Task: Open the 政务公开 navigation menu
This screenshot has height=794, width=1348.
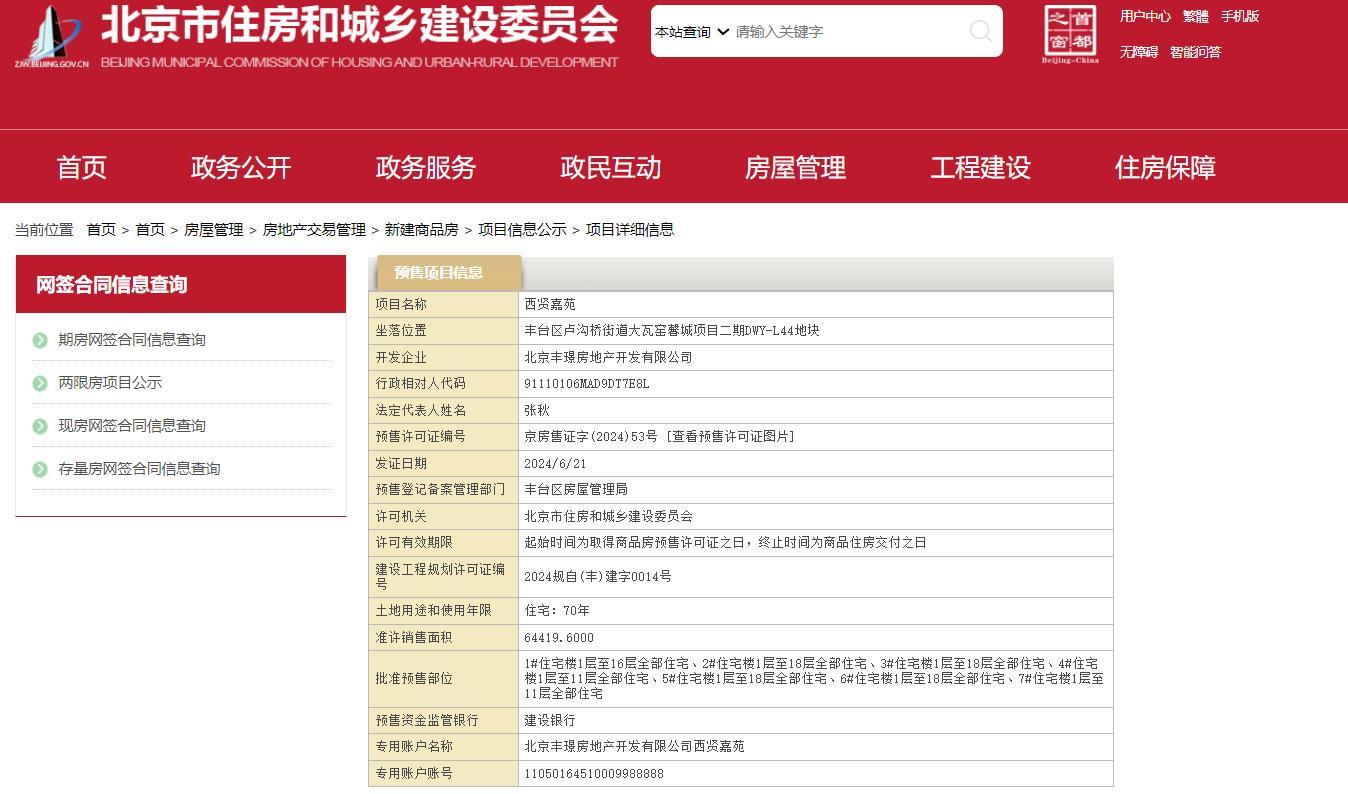Action: (240, 167)
